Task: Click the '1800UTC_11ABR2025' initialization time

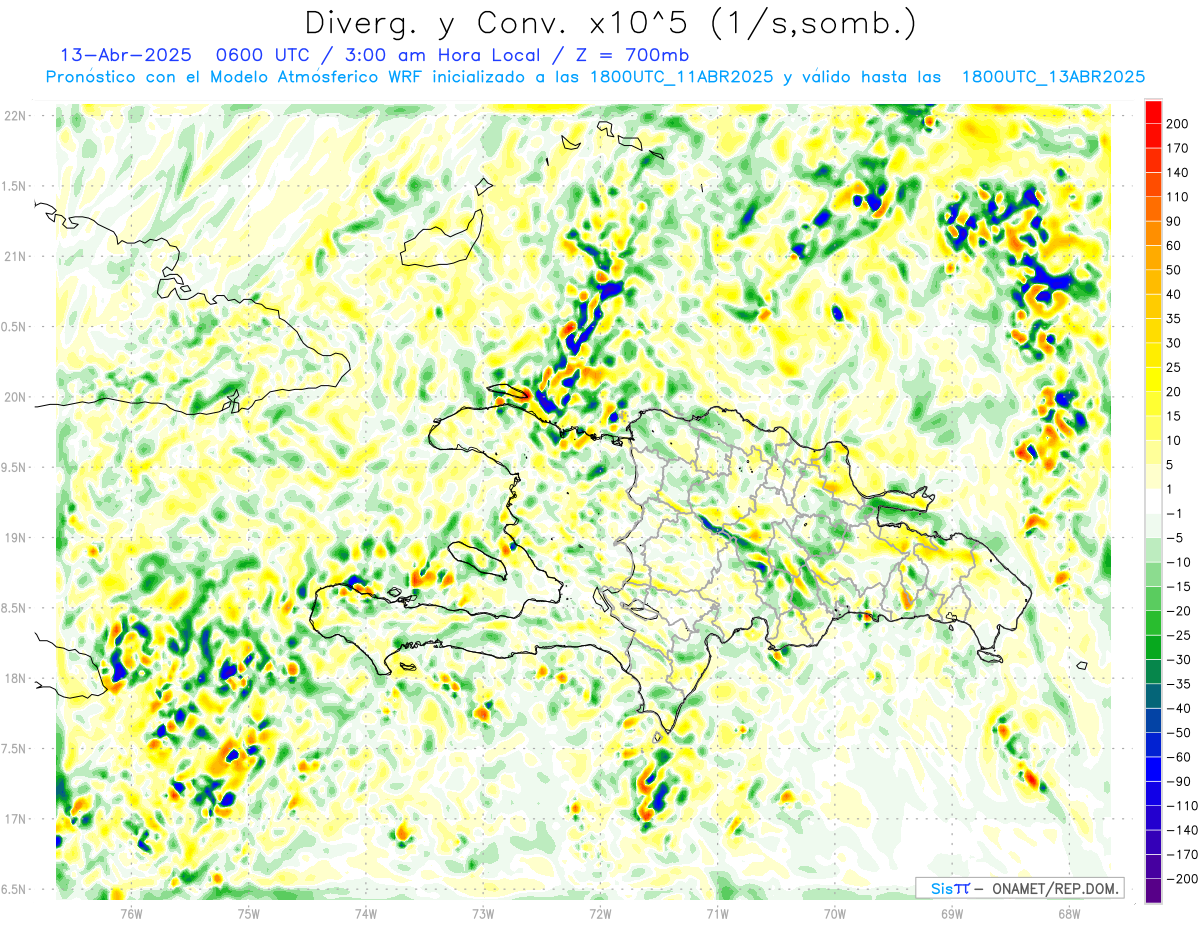Action: pyautogui.click(x=681, y=77)
